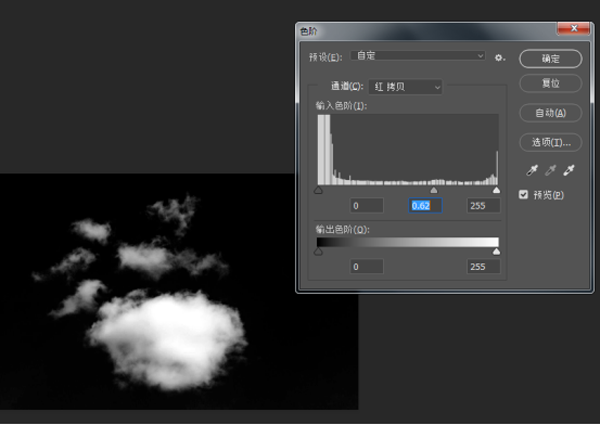The image size is (600, 425).
Task: Open the preset options gear menu
Action: click(499, 58)
